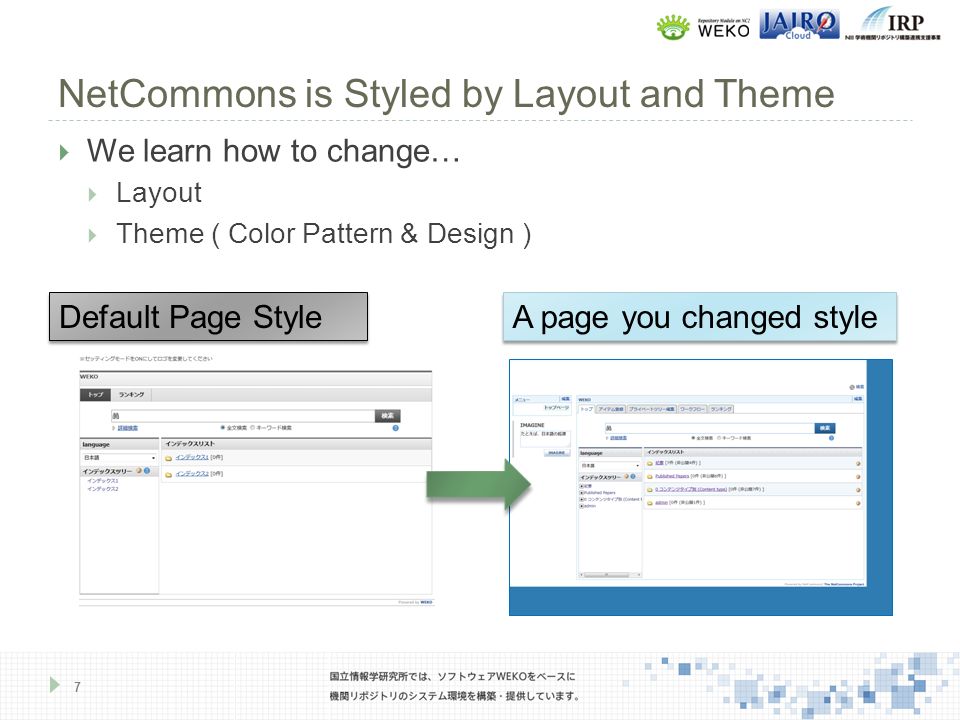Click 編集 link in WEKO block header of changed page
Viewport: 960px width, 720px height.
(x=858, y=399)
